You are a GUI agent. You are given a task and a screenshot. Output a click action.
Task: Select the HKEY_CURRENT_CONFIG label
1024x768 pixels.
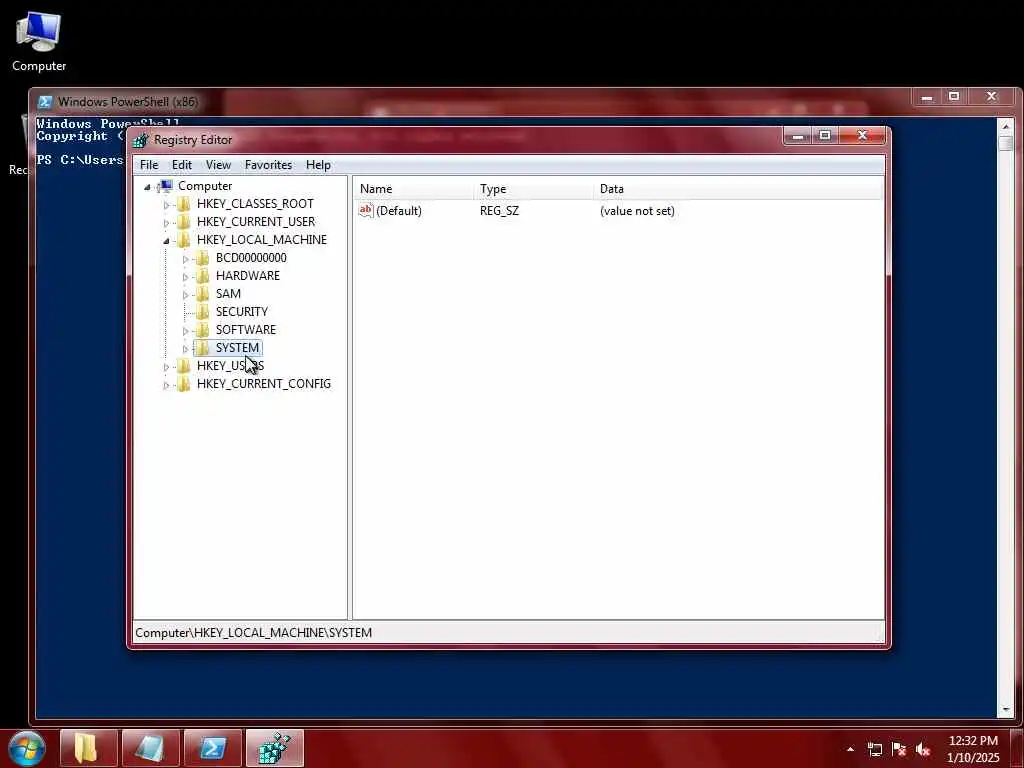(264, 383)
